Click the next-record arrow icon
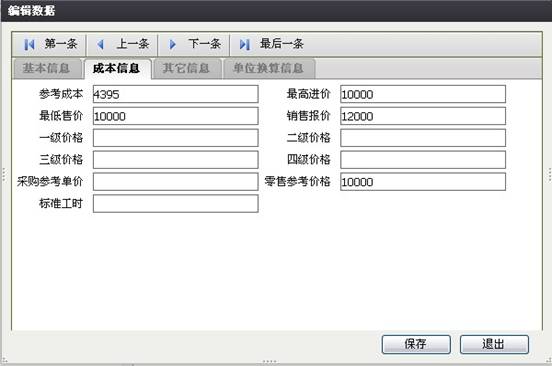 coord(172,44)
